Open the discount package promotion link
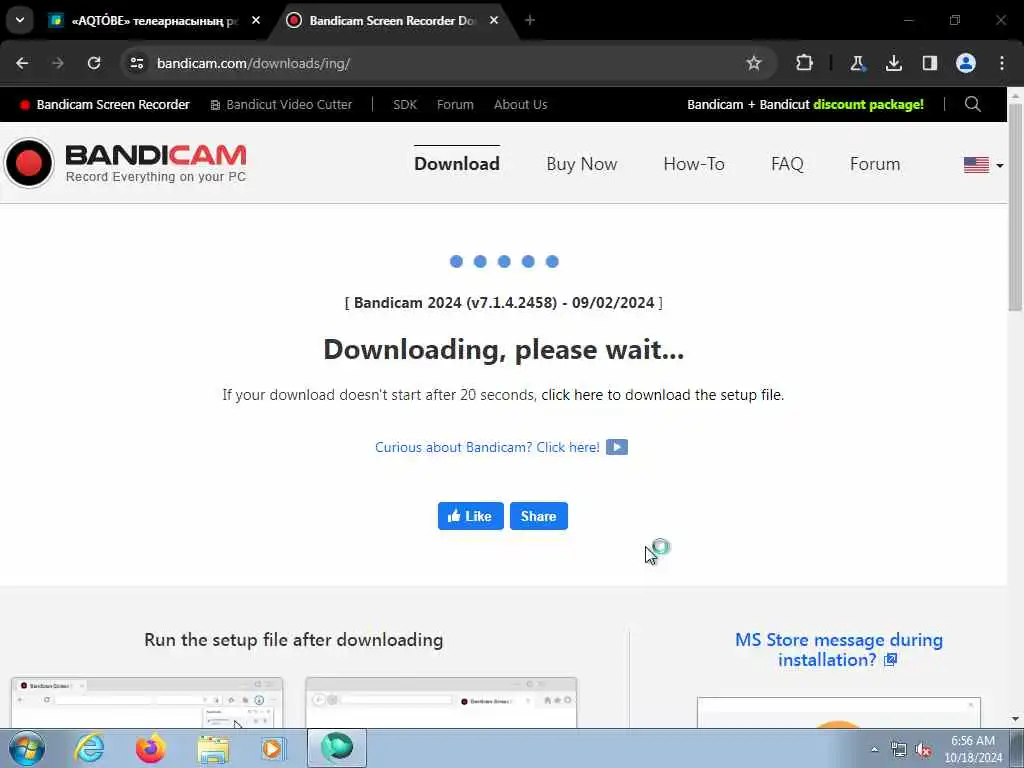This screenshot has width=1024, height=768. pyautogui.click(x=805, y=104)
